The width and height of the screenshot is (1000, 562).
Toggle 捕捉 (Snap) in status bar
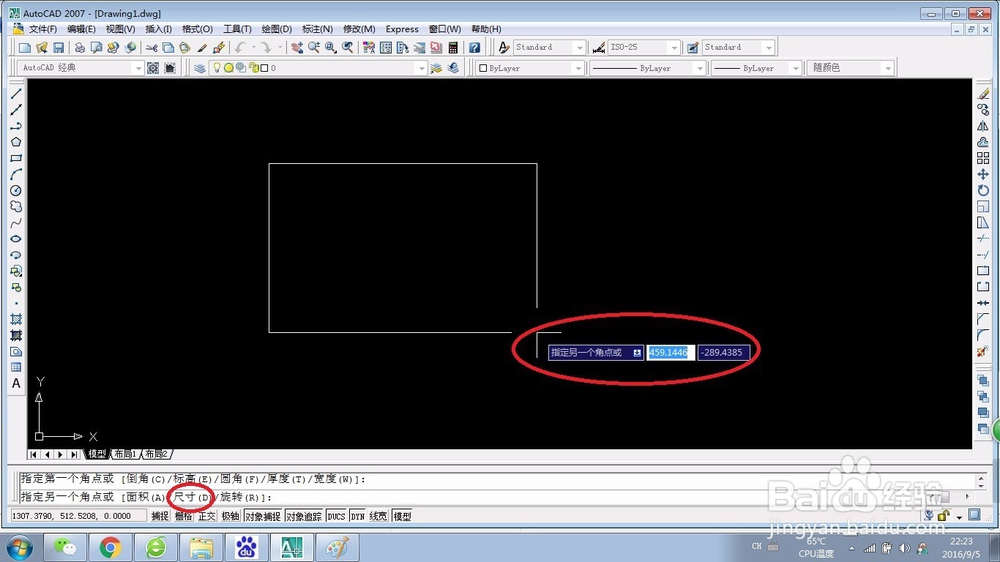[x=160, y=516]
